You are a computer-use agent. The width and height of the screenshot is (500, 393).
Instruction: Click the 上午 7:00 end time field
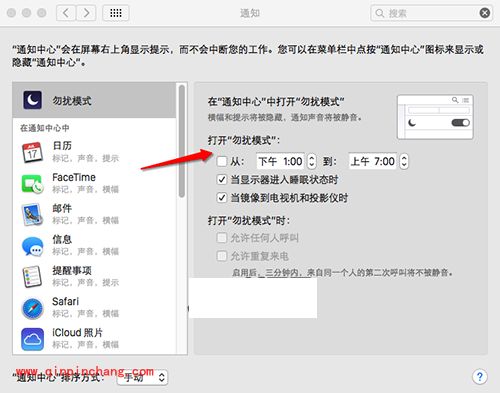tap(373, 161)
